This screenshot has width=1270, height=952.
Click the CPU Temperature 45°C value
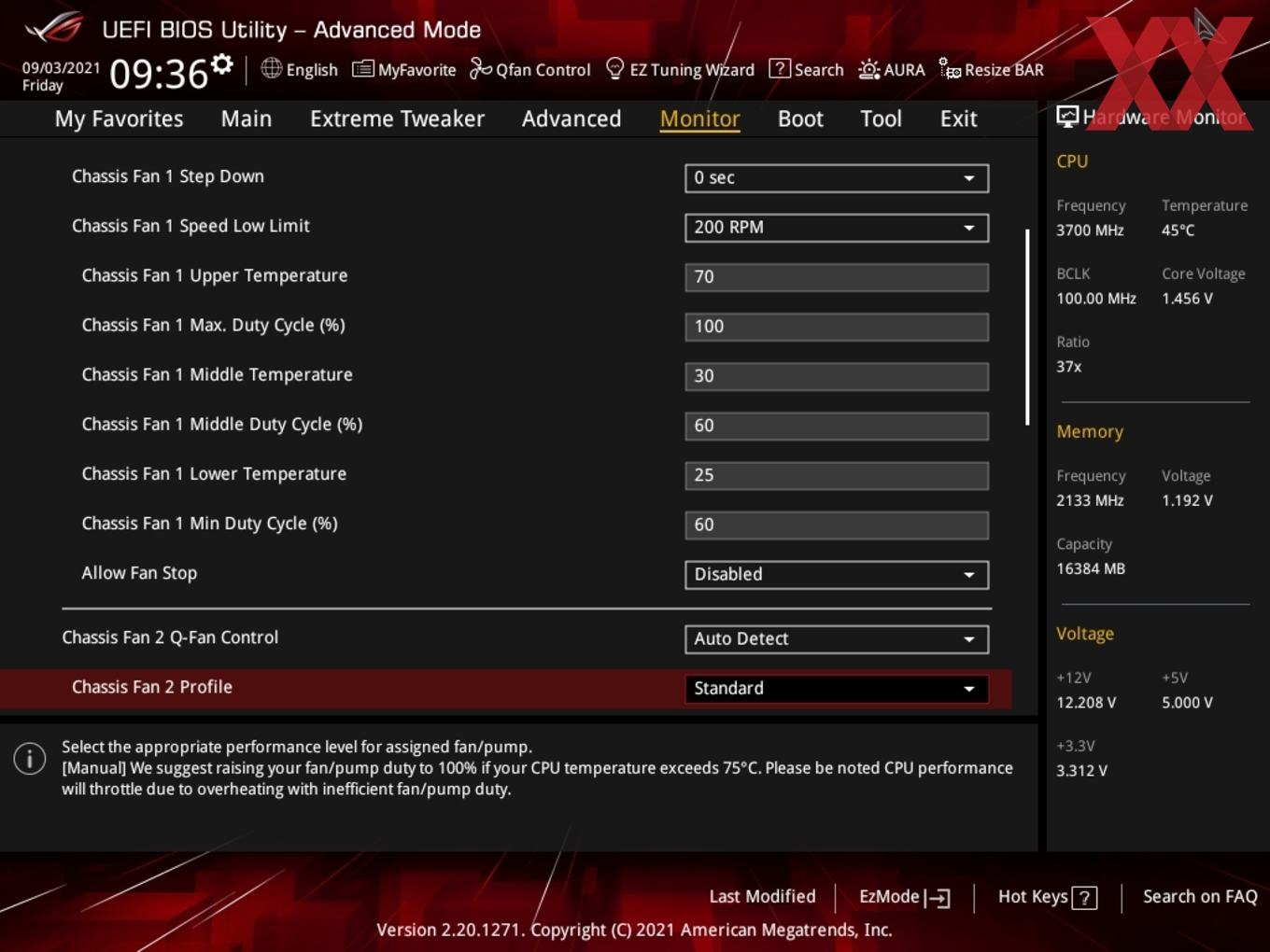[1178, 230]
